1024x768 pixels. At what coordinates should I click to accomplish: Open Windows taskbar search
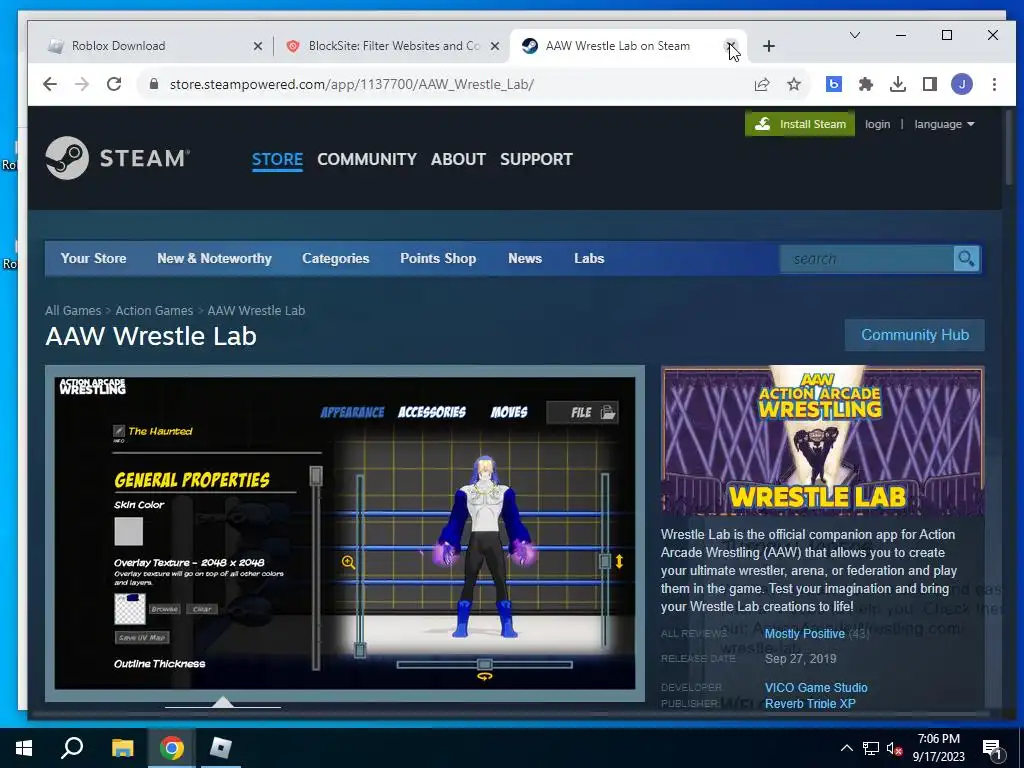point(72,748)
